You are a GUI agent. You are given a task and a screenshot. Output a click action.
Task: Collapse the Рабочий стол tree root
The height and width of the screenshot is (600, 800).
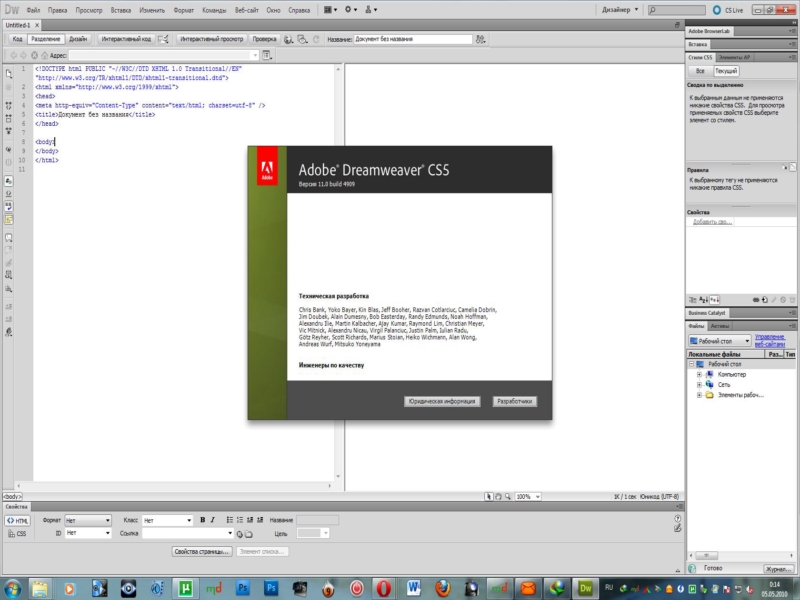(x=692, y=364)
